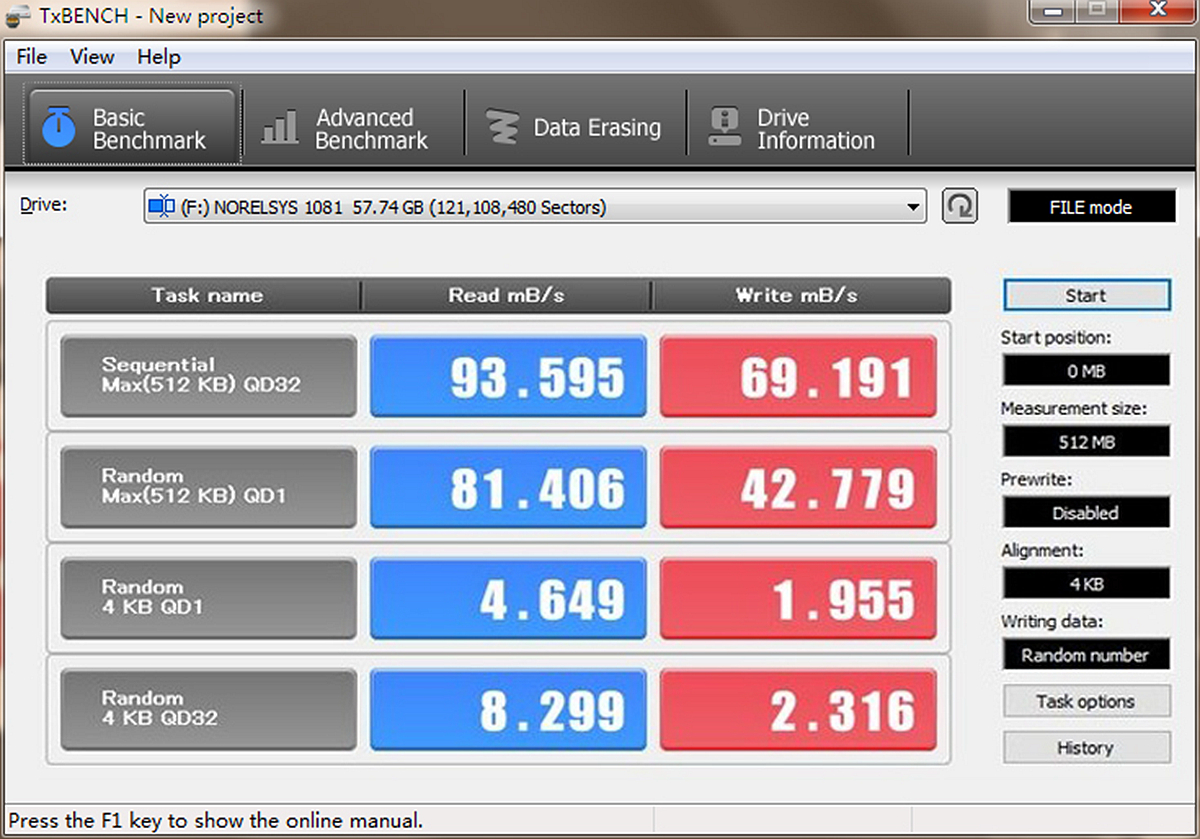The width and height of the screenshot is (1200, 839).
Task: Click Start position 0 MB field
Action: point(1086,370)
